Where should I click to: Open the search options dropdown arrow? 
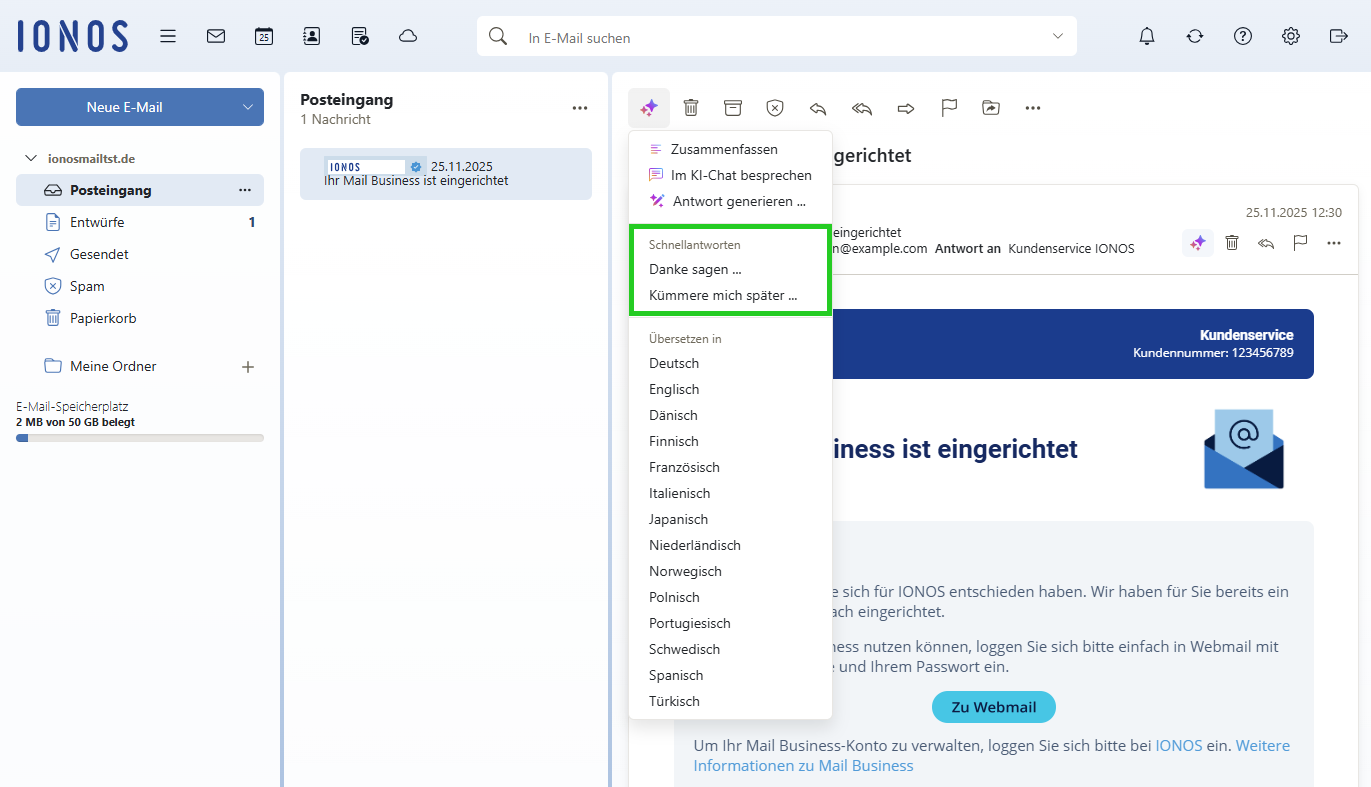1057,36
